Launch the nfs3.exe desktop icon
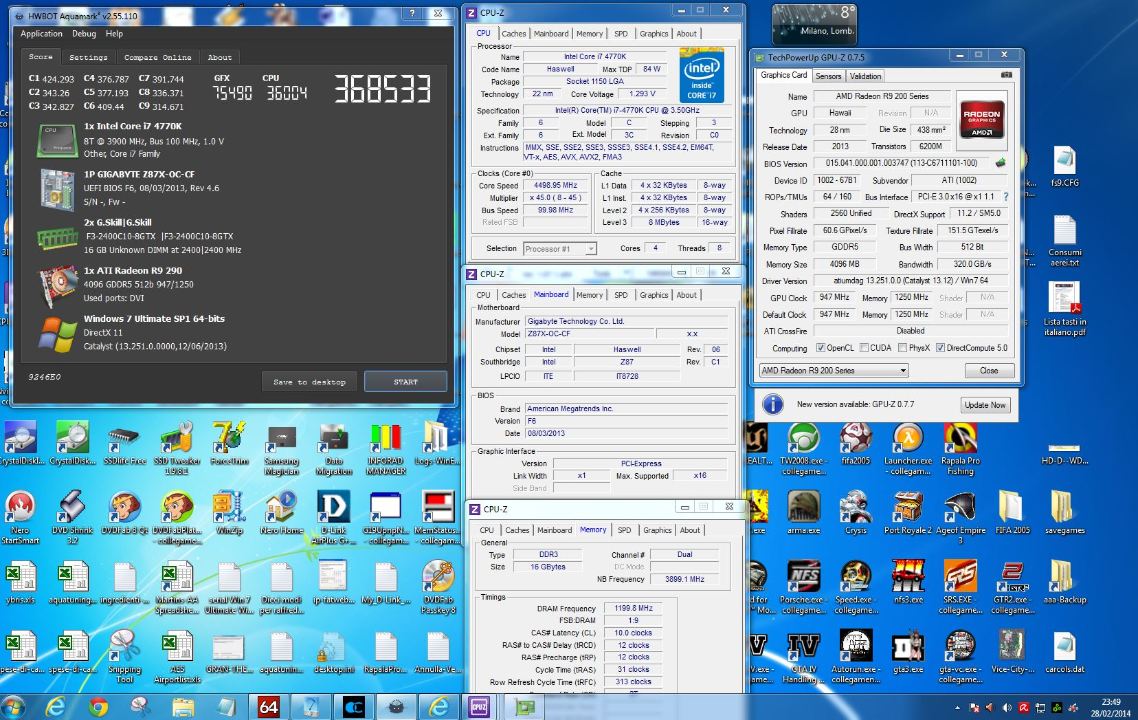1138x720 pixels. [908, 582]
